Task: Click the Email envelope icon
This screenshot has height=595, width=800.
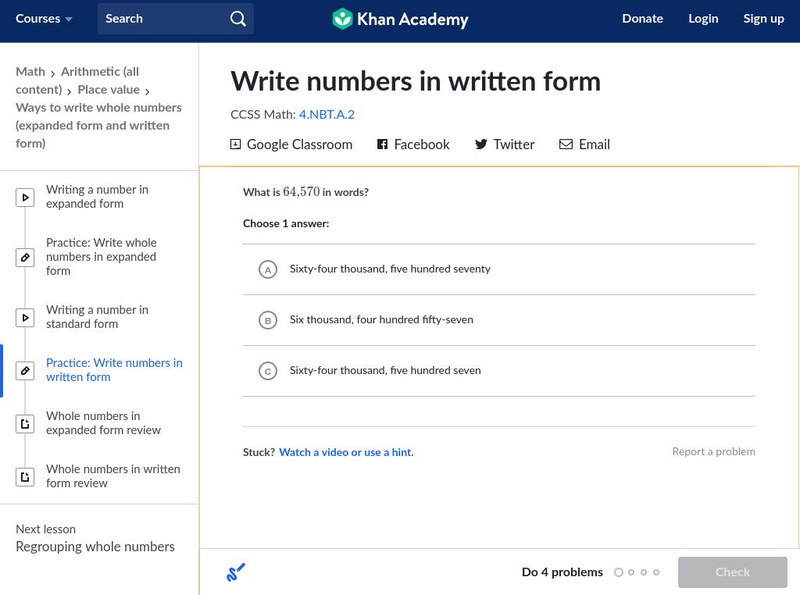Action: [566, 145]
